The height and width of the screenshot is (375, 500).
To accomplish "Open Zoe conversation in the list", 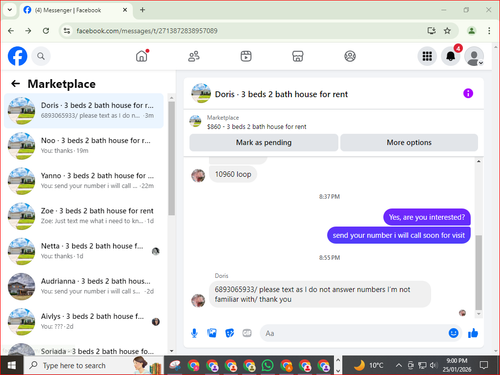I will point(84,216).
